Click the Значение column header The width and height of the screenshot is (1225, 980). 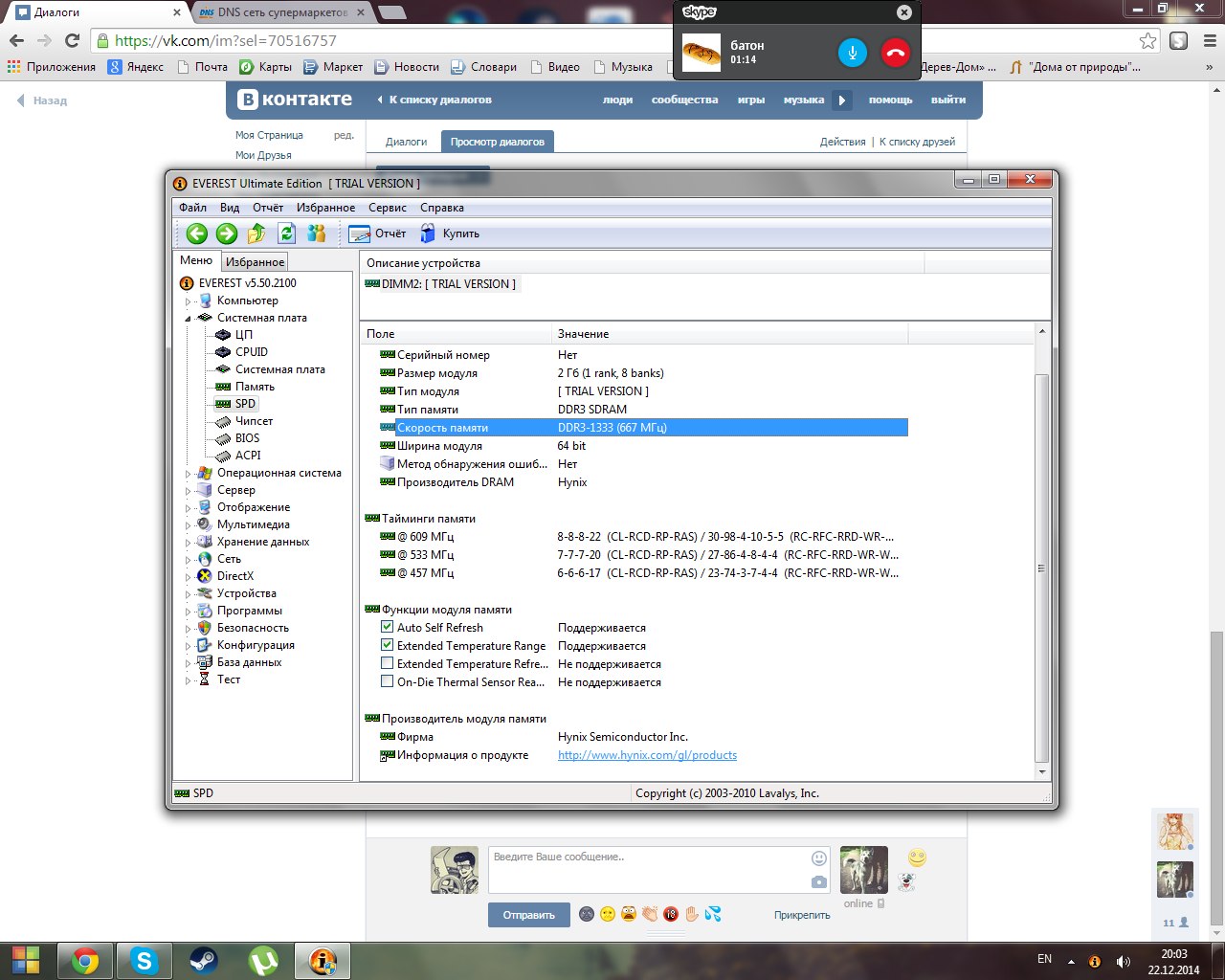[x=730, y=334]
